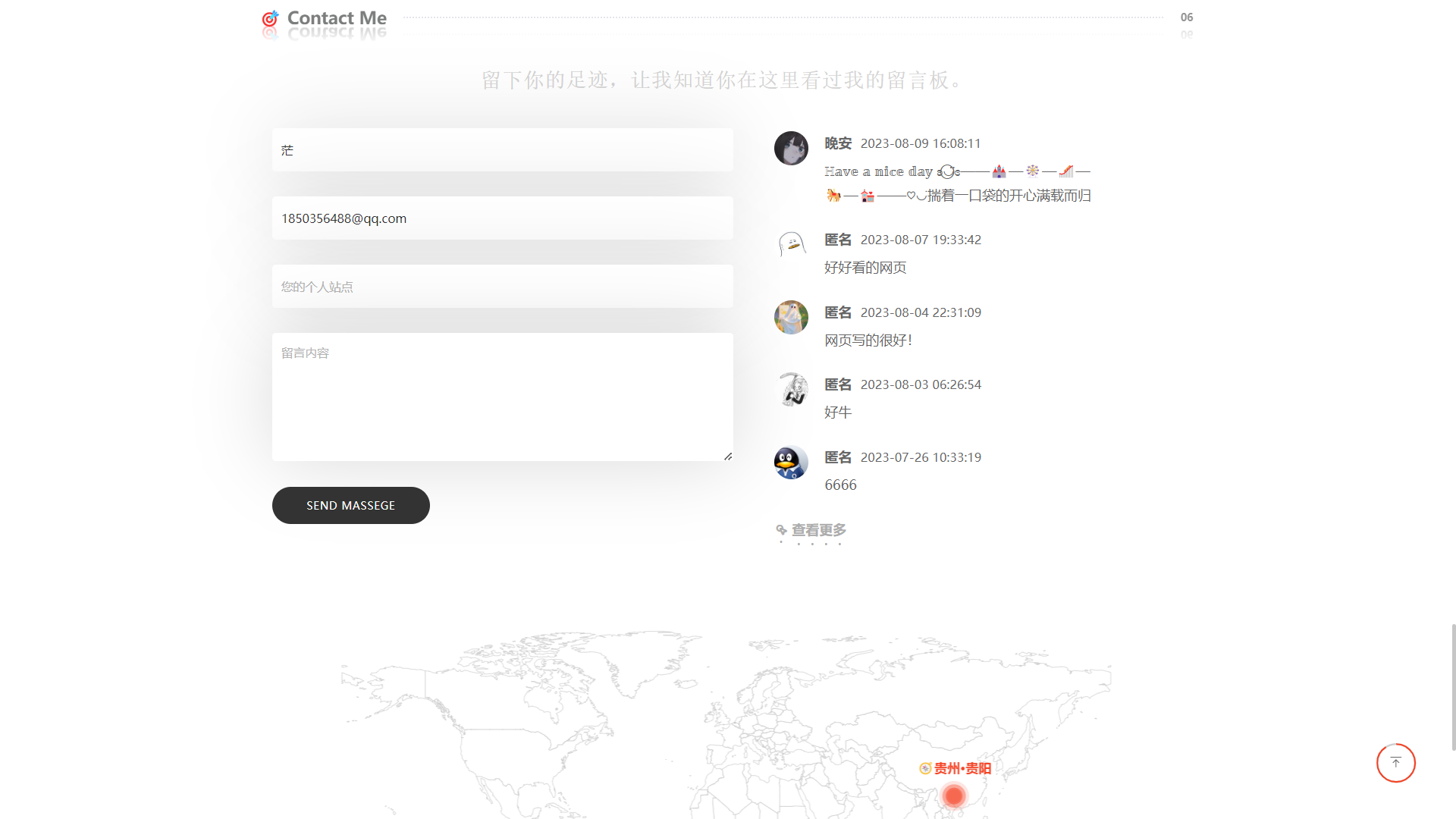Click the scroll-to-top arrow button
The image size is (1456, 819).
[1395, 763]
